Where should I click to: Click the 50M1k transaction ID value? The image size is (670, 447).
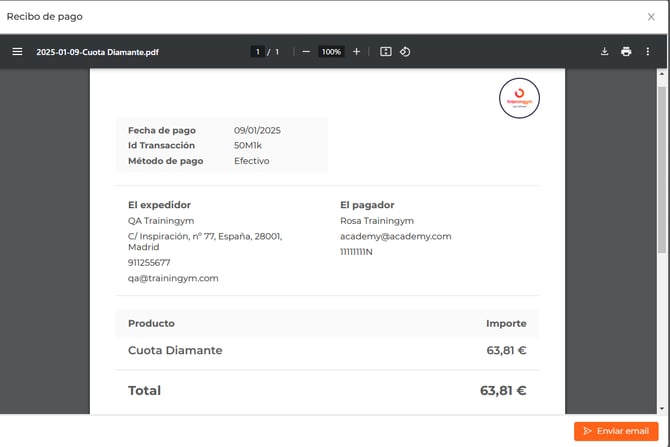tap(248, 145)
